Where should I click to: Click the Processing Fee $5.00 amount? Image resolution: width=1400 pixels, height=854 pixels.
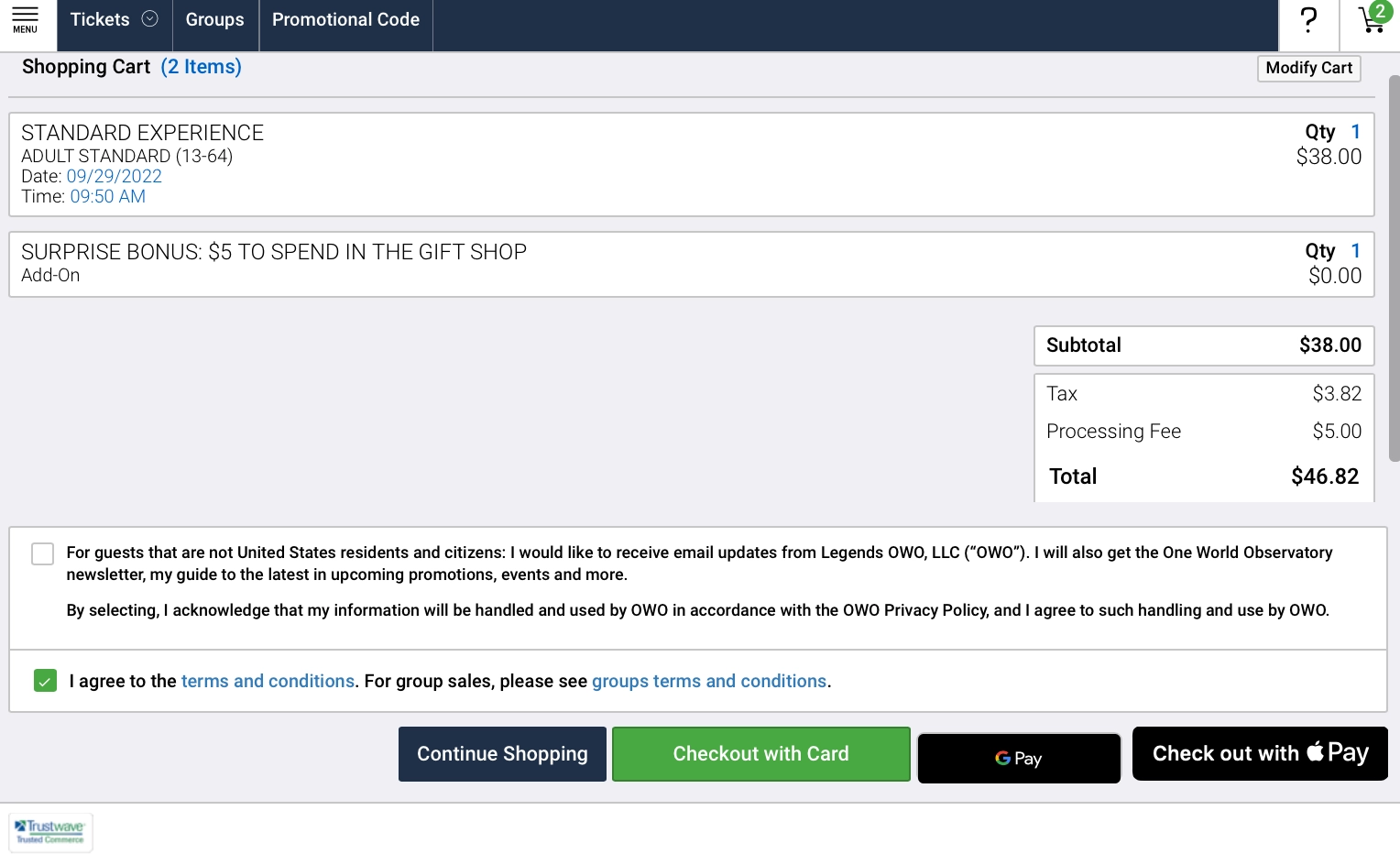1337,432
